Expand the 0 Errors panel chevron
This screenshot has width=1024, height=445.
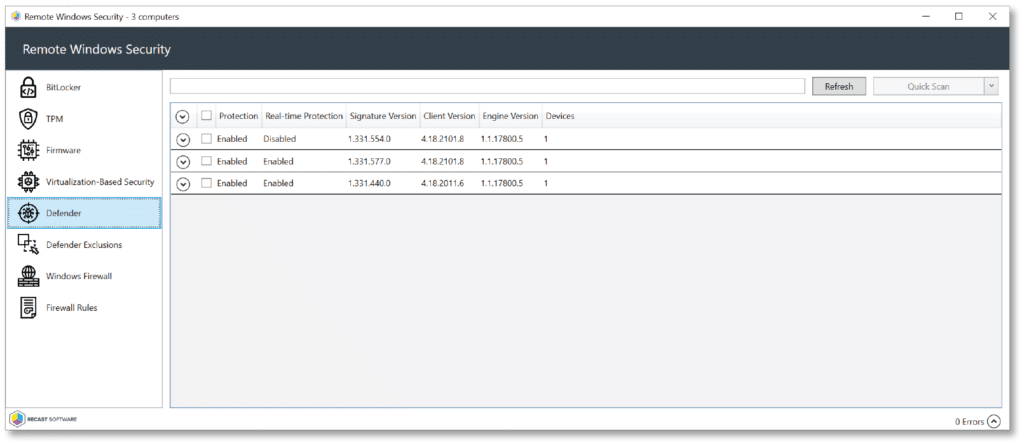tap(993, 421)
